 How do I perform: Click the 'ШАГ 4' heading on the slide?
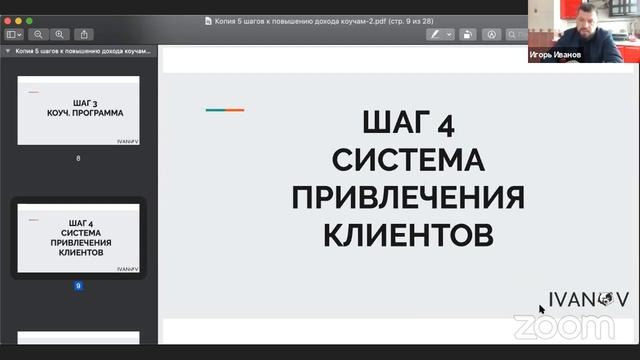[x=409, y=123]
